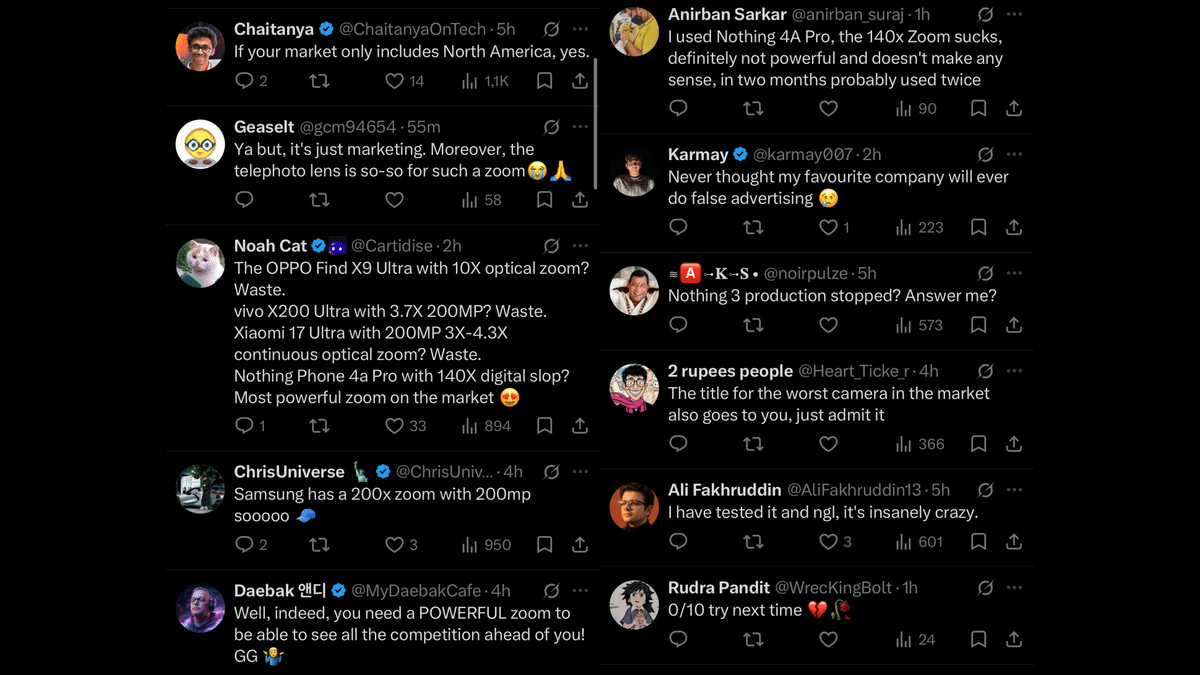Click the left column scrollbar

[x=596, y=124]
